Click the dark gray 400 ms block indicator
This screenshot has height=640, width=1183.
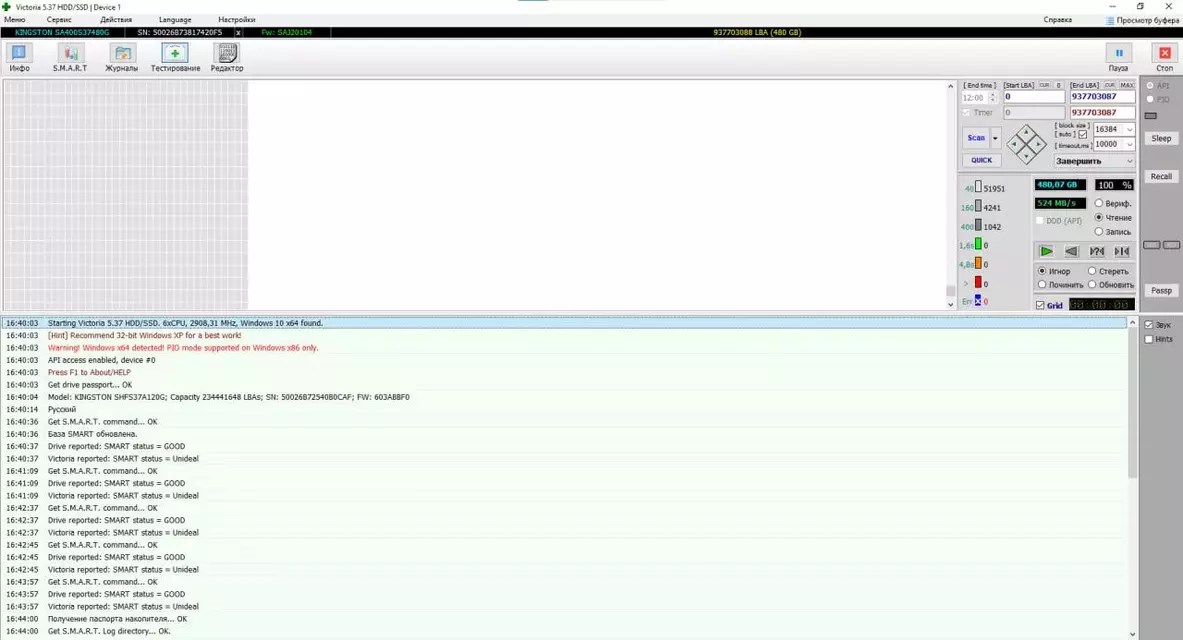coord(979,225)
